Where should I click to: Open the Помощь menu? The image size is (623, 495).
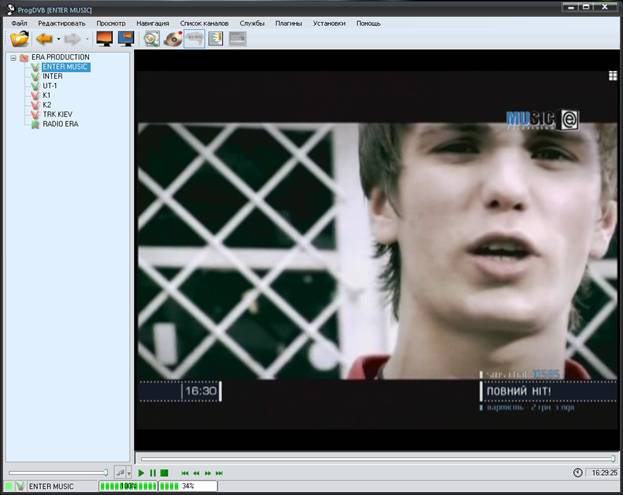[368, 23]
